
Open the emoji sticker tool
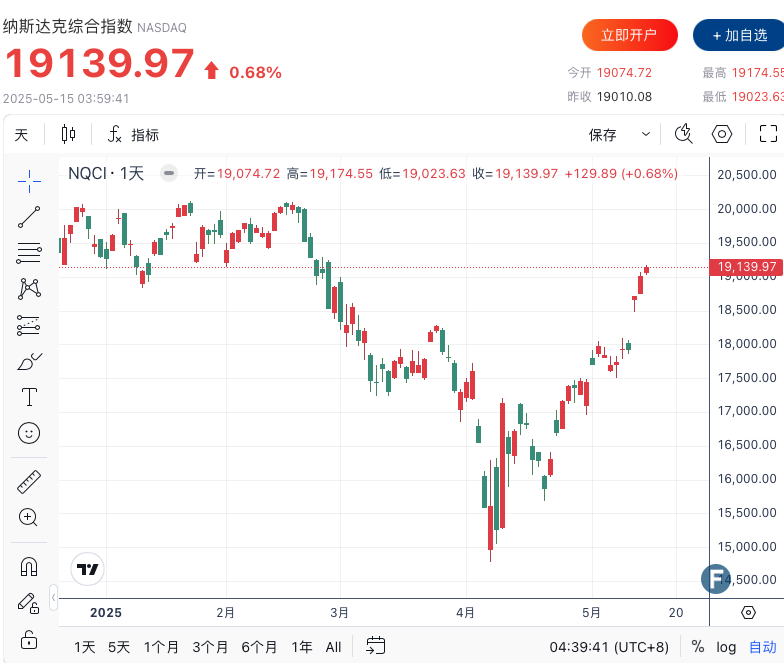[29, 433]
